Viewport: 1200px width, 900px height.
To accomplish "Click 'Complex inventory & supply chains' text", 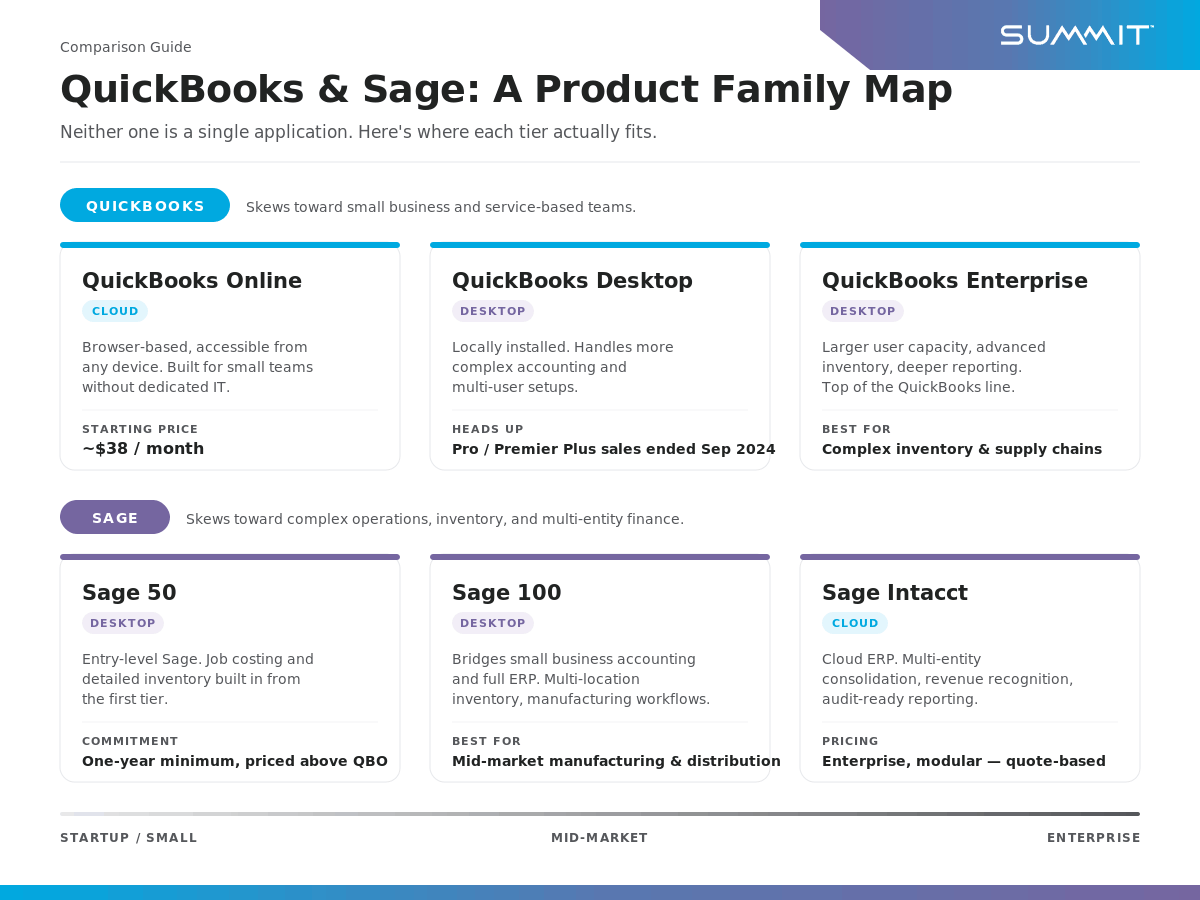I will pyautogui.click(x=962, y=449).
